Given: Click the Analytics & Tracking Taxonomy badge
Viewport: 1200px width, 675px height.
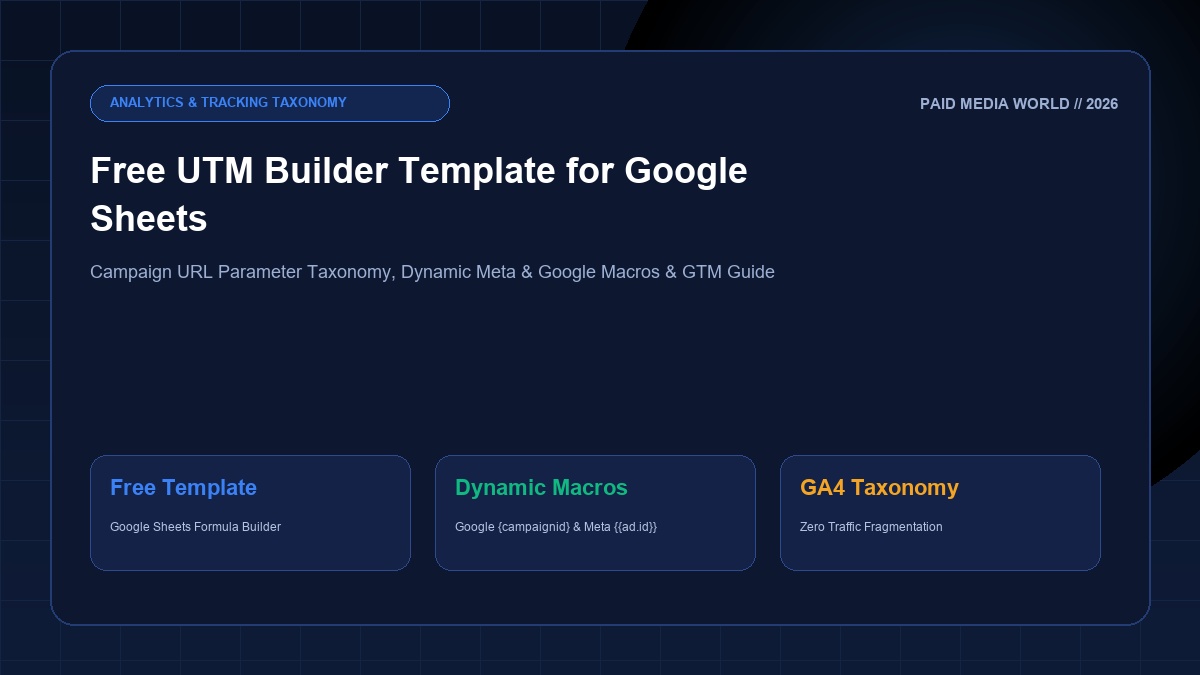Looking at the screenshot, I should 269,103.
